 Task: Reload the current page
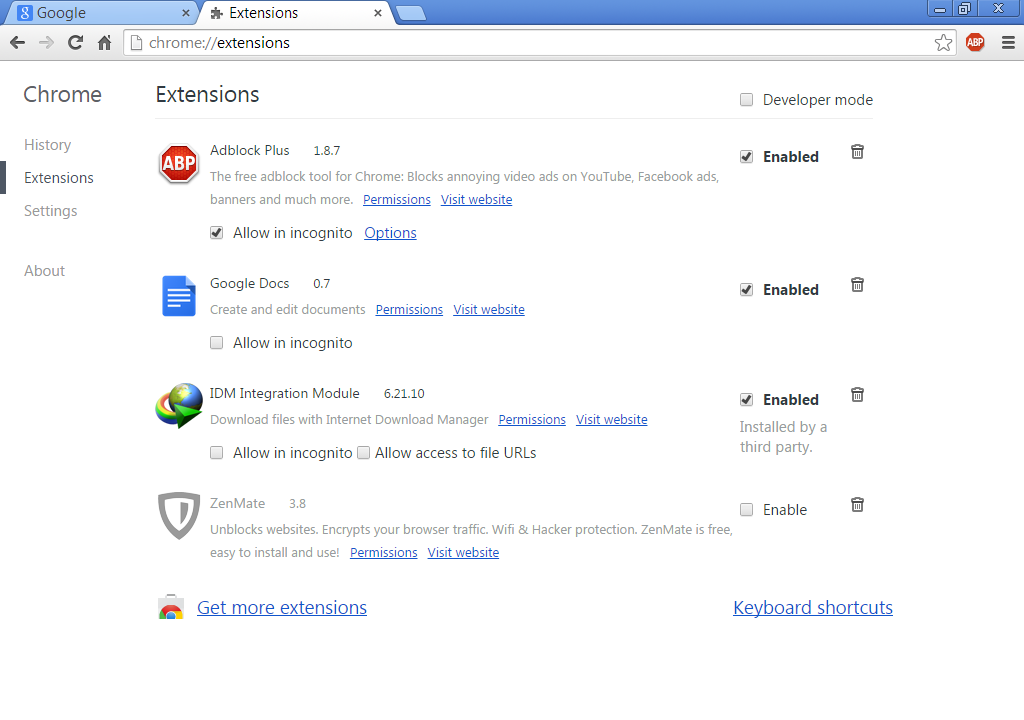tap(75, 43)
